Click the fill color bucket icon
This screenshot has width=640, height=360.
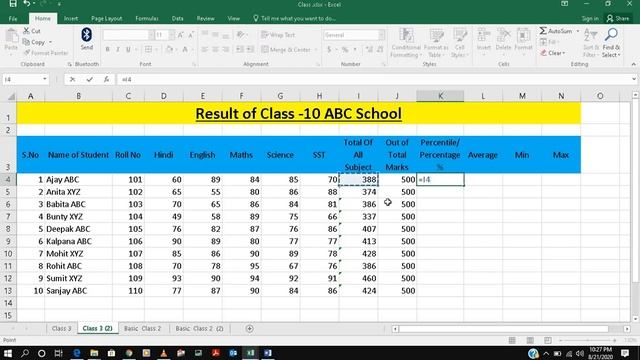click(x=169, y=49)
